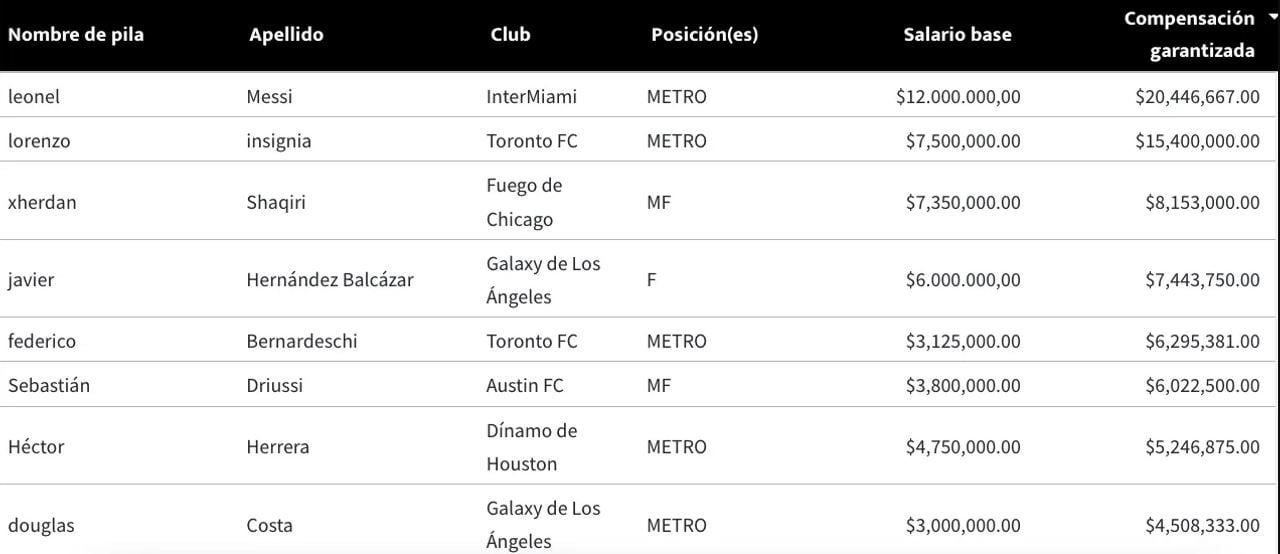
Task: Sort the table by Club header
Action: tap(510, 35)
